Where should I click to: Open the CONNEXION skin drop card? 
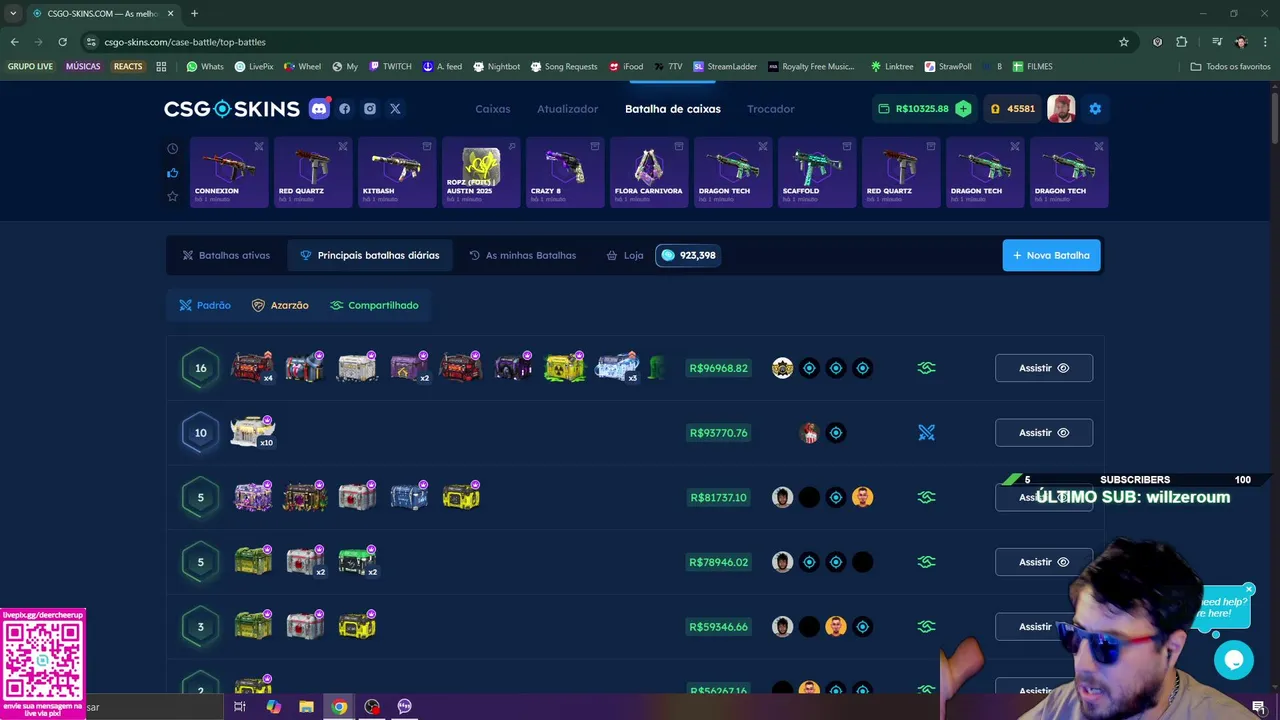tap(229, 172)
